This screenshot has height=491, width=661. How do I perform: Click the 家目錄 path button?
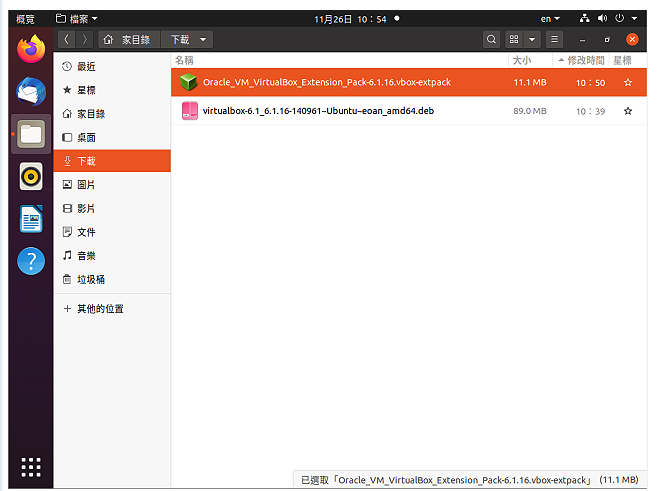[x=129, y=40]
